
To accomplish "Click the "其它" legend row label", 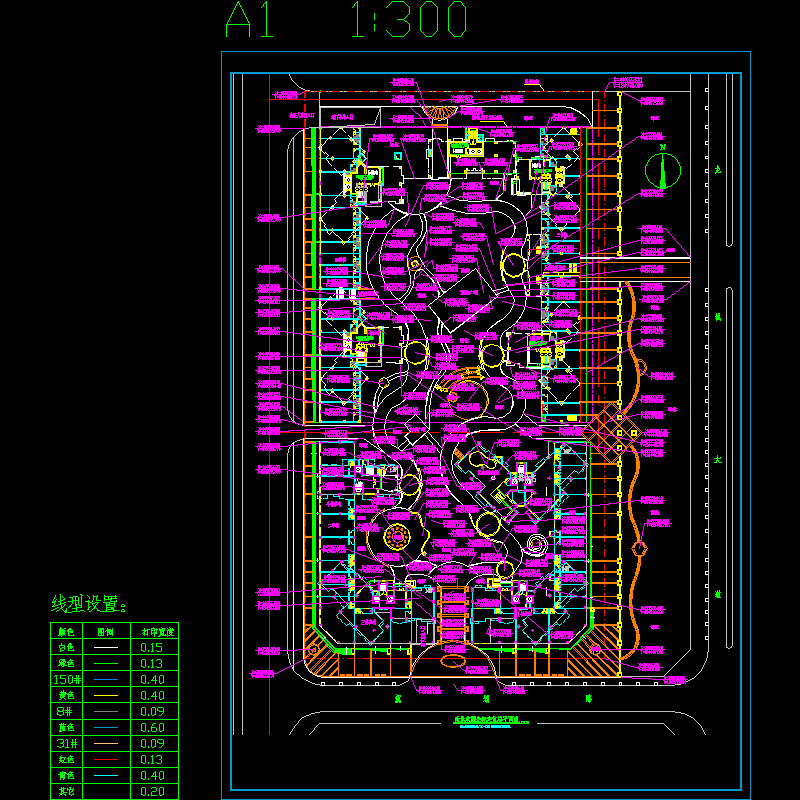I will point(66,791).
